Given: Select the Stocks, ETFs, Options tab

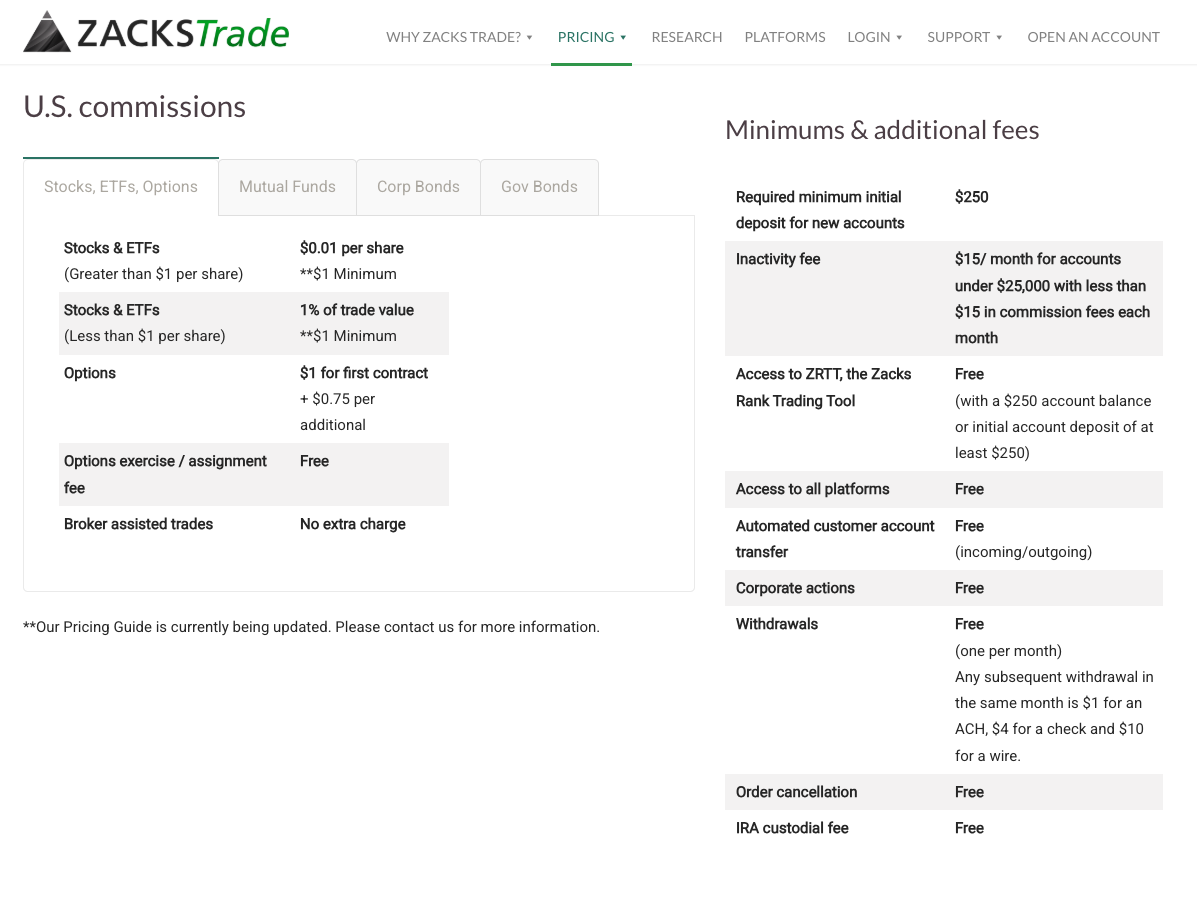Looking at the screenshot, I should [x=121, y=187].
